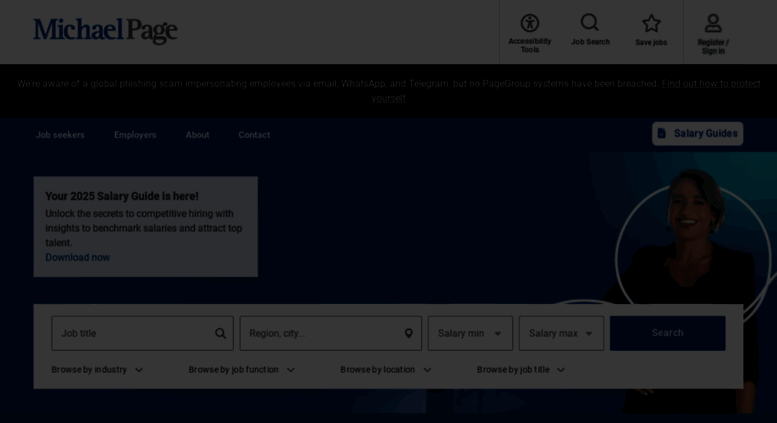Click the Register / Sign in person icon
This screenshot has width=777, height=423.
click(x=713, y=23)
